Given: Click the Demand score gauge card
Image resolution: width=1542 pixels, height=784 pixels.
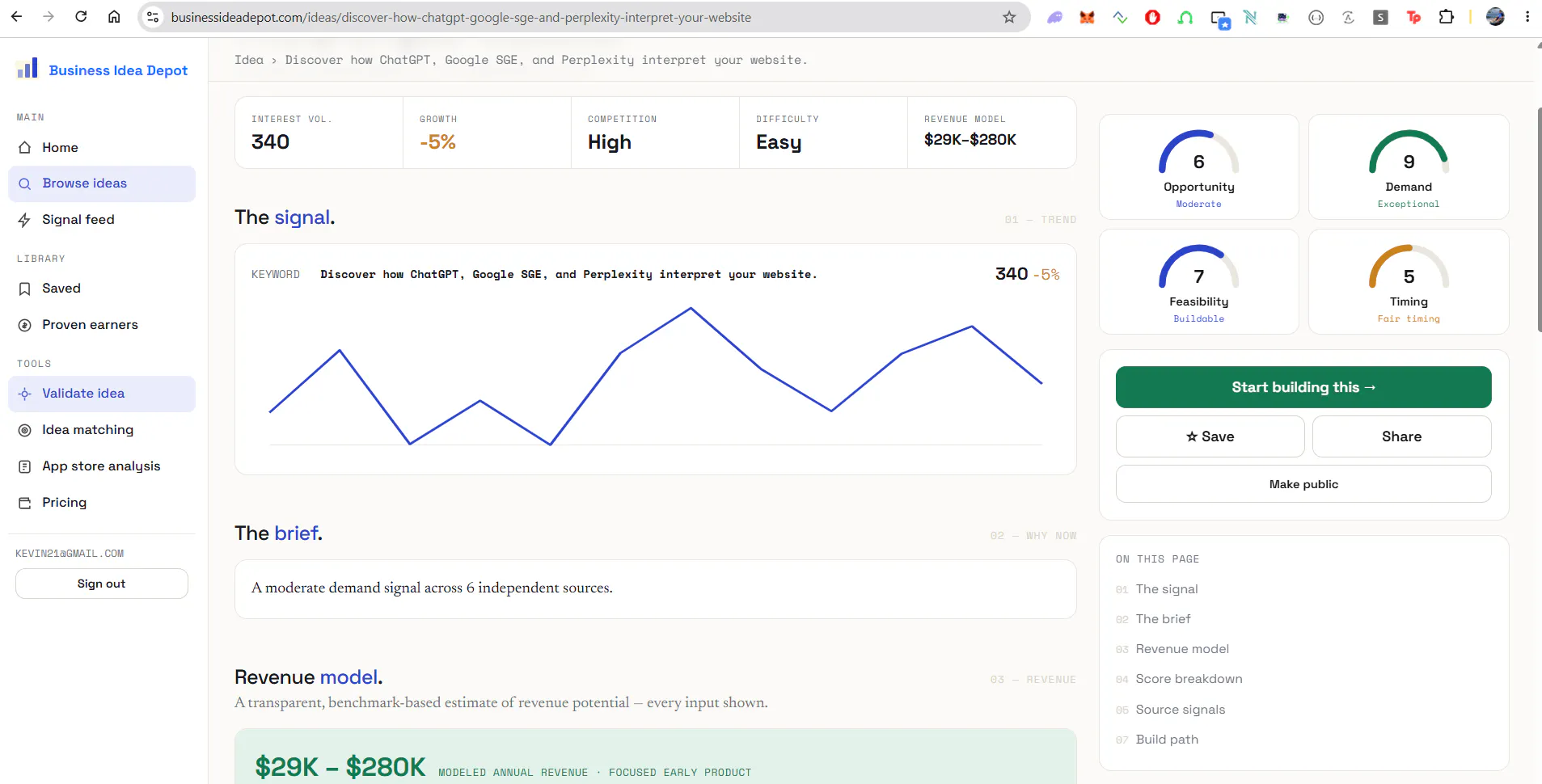Looking at the screenshot, I should coord(1409,166).
